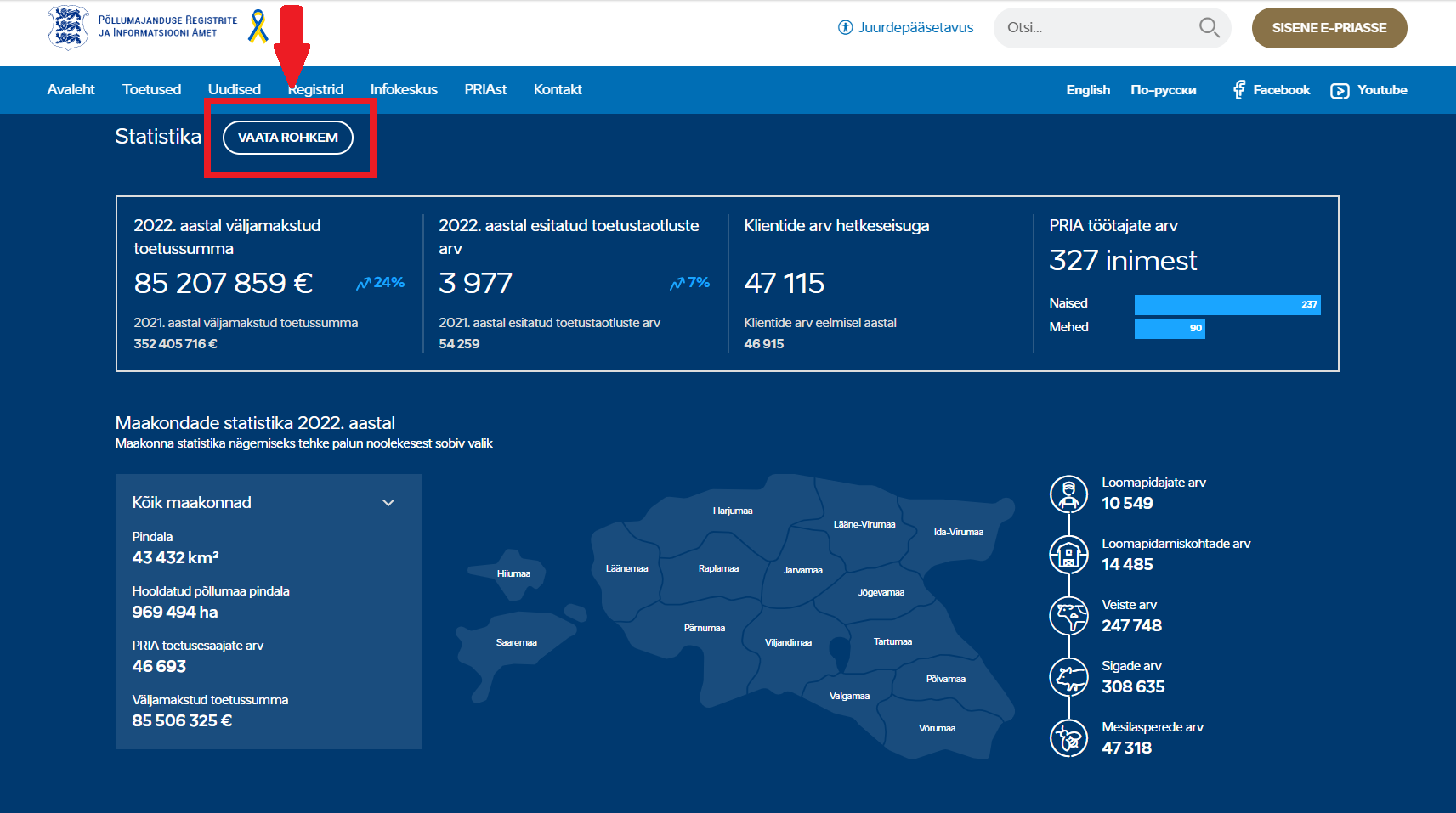Select Raplamaa on the map
Viewport: 1456px width, 813px height.
[718, 568]
